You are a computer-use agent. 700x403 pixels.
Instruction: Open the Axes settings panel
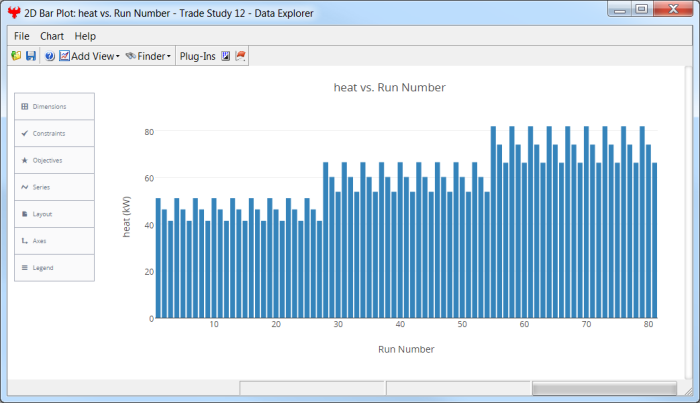(x=55, y=241)
